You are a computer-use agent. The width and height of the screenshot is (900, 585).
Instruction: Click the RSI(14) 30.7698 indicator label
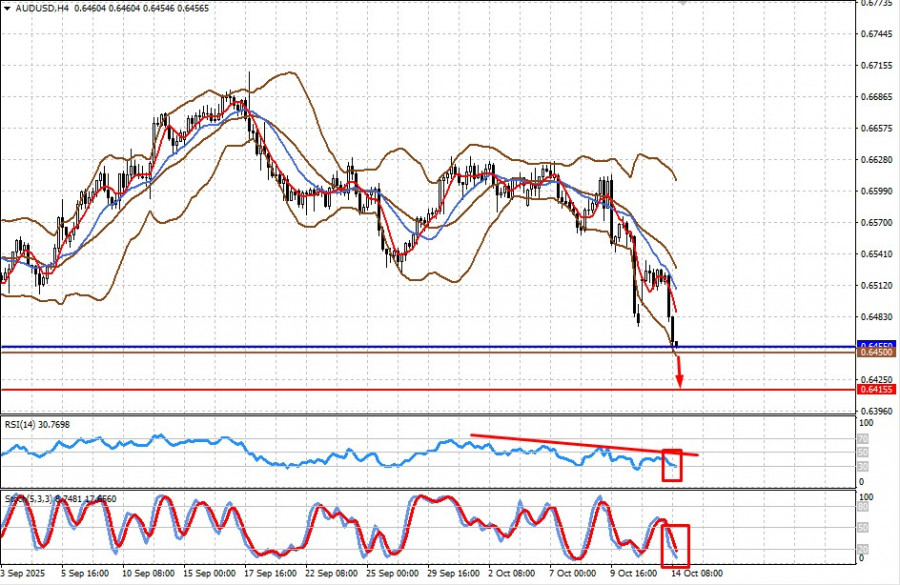coord(37,424)
